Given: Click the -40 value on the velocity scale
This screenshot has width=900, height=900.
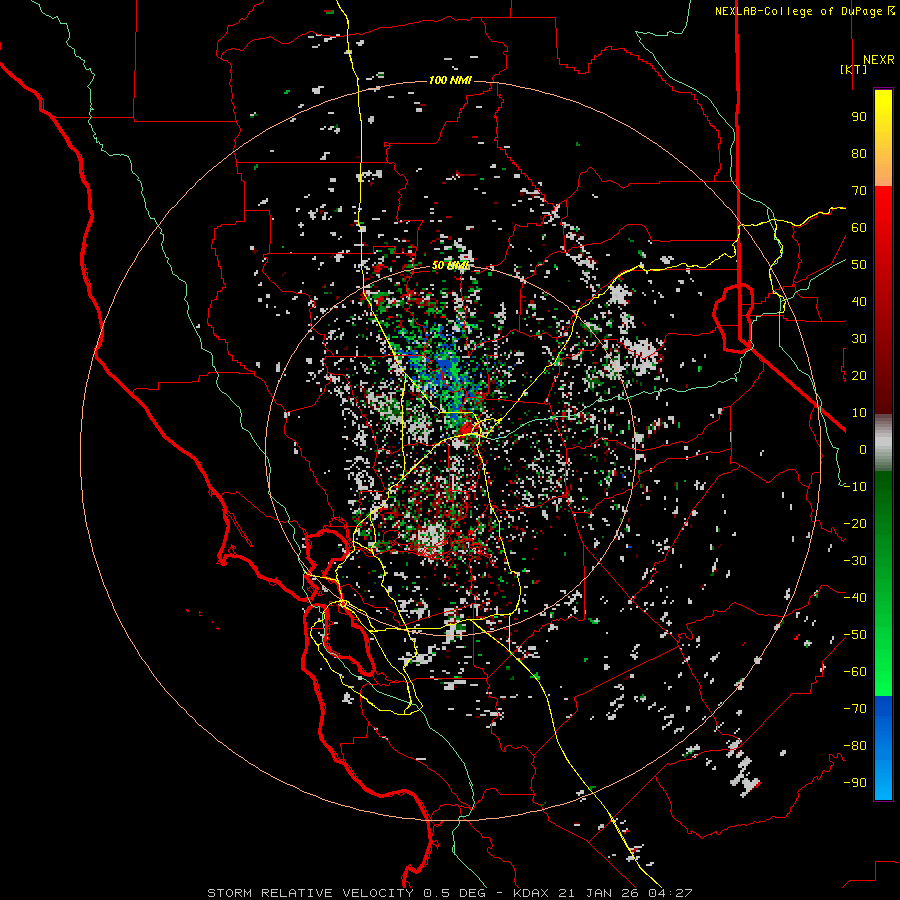Looking at the screenshot, I should 855,598.
